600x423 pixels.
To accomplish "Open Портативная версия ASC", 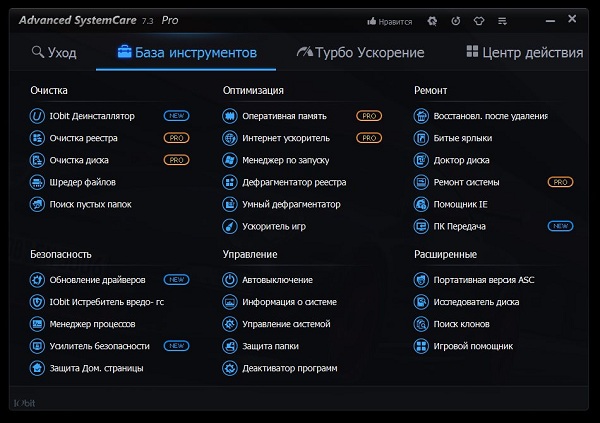I will 483,280.
